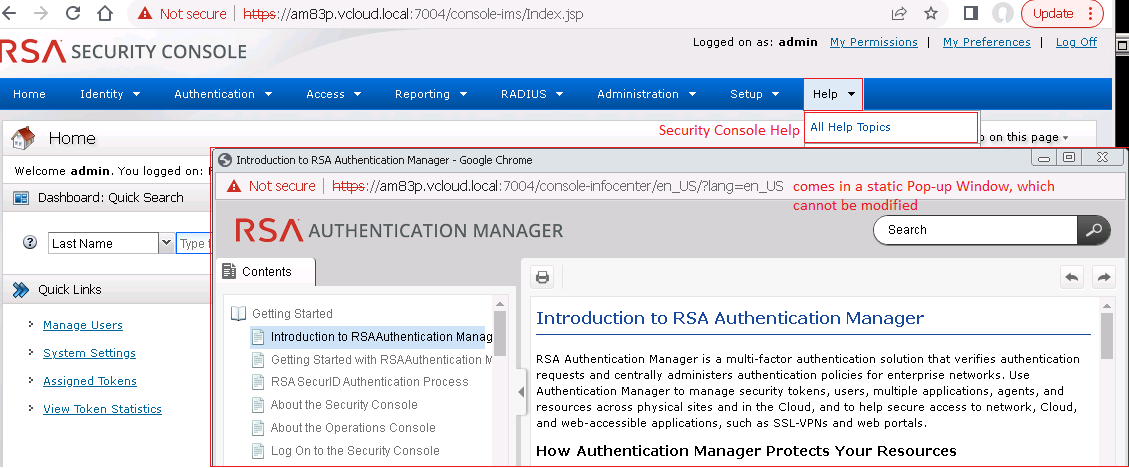Expand the Administration menu
This screenshot has height=468, width=1129.
click(646, 94)
